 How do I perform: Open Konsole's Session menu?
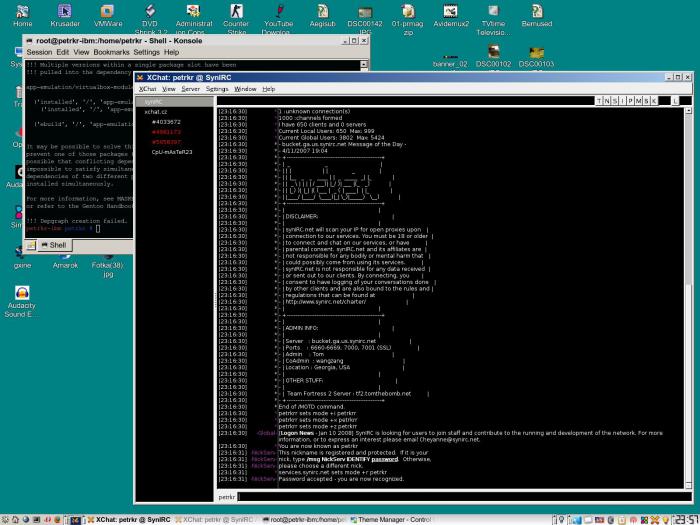(x=39, y=52)
